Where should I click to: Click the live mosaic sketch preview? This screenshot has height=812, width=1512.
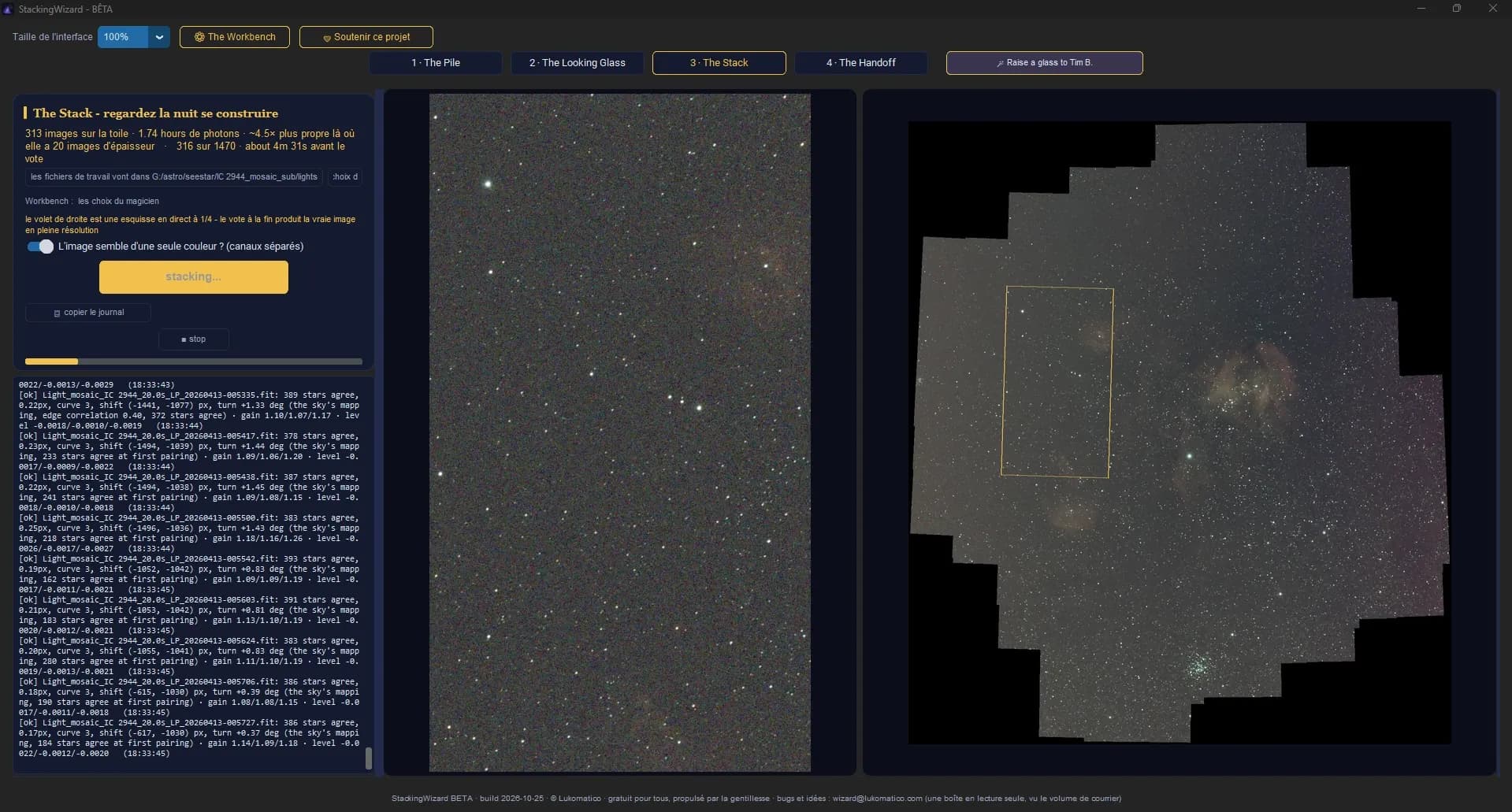[1180, 432]
